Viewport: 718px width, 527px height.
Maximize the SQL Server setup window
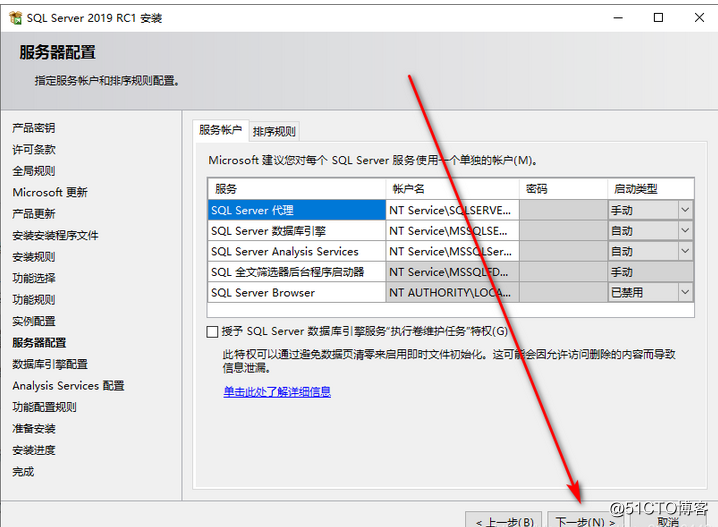click(x=658, y=18)
